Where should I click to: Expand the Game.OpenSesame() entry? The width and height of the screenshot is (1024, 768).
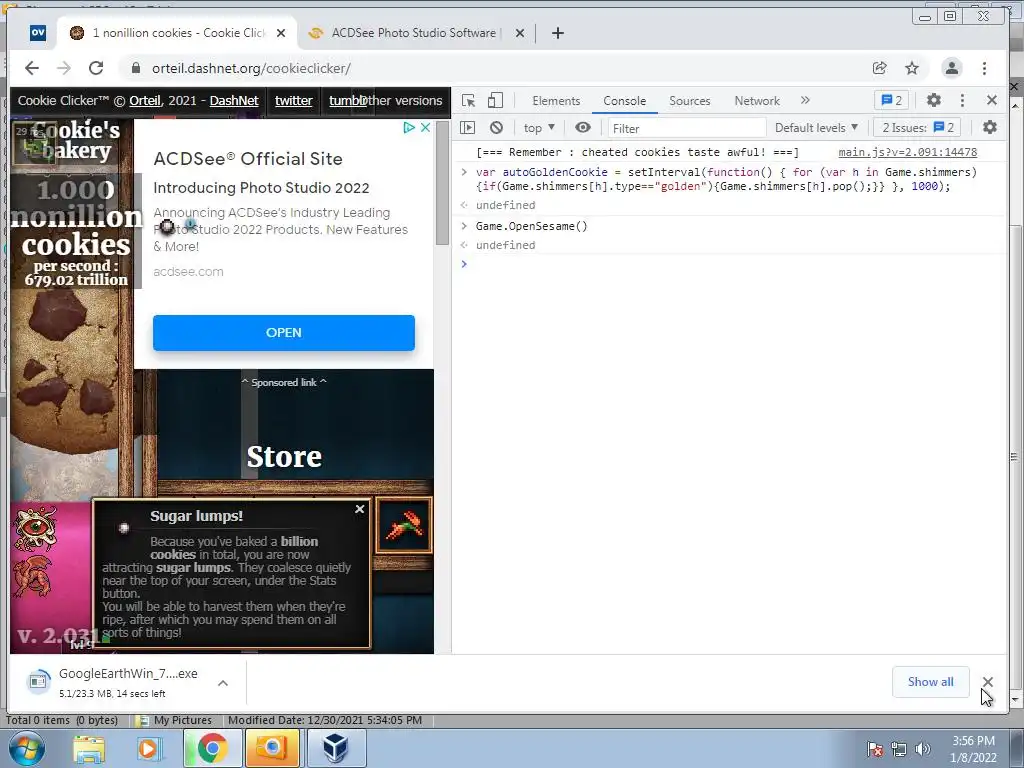(464, 226)
